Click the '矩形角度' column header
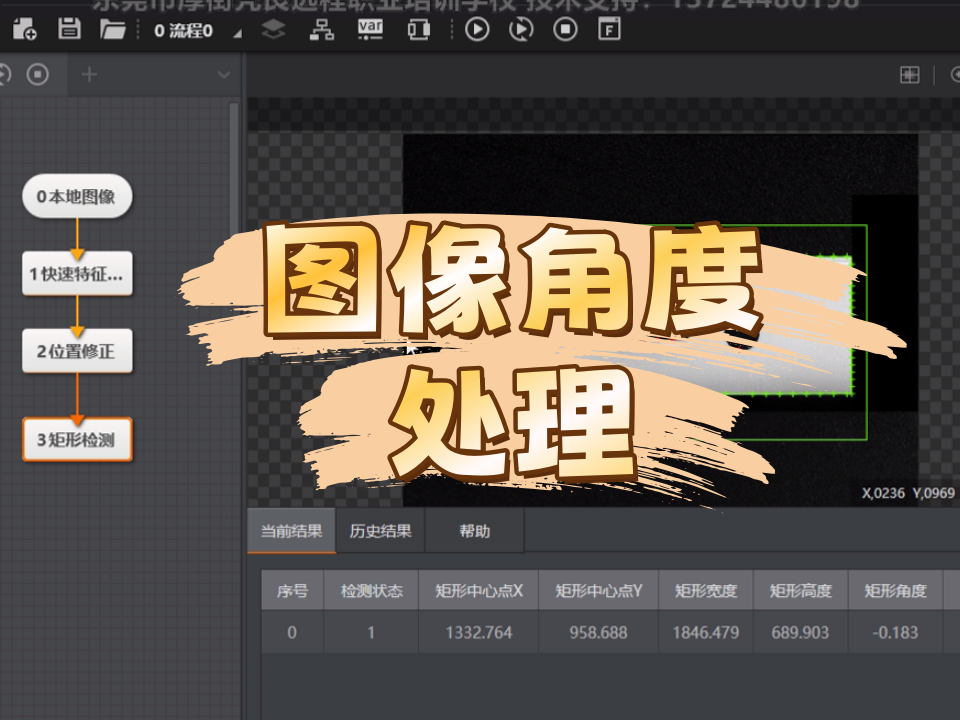The height and width of the screenshot is (720, 960). (x=895, y=591)
